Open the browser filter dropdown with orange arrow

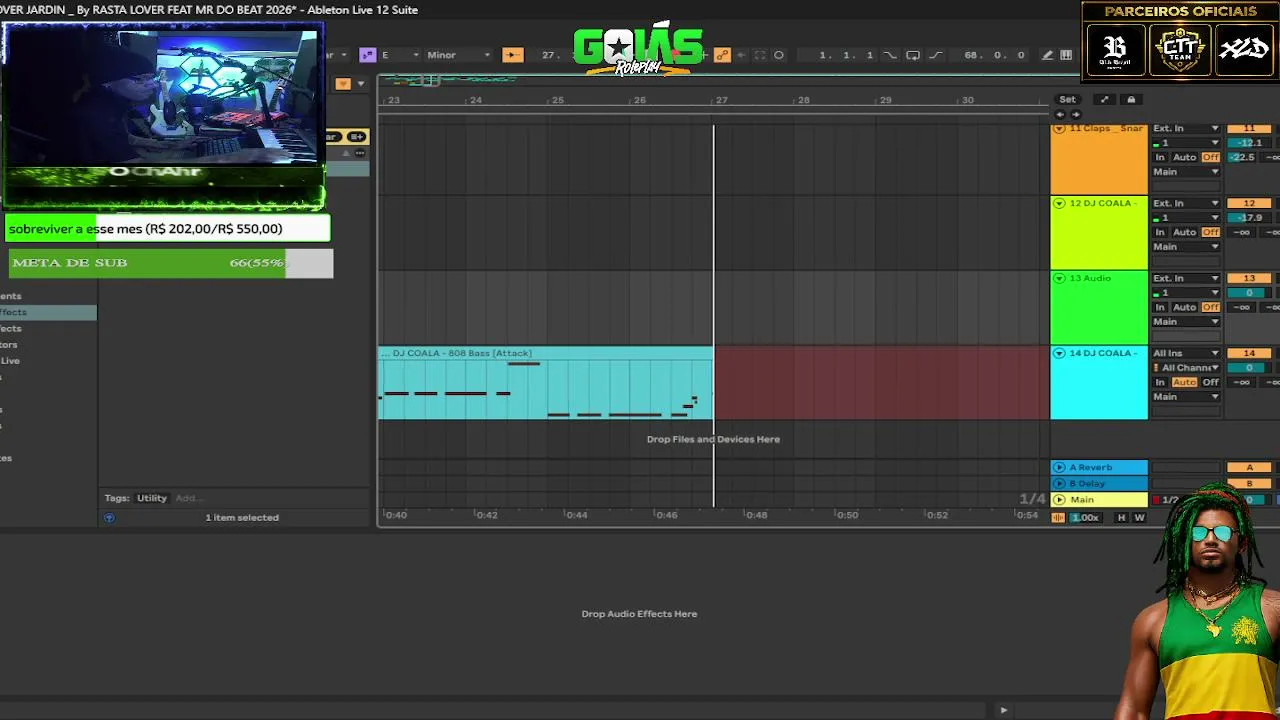343,84
